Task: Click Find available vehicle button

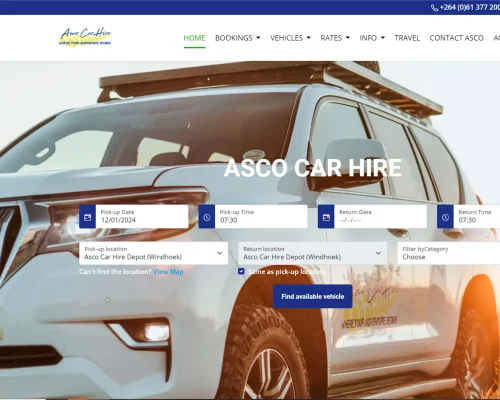Action: click(x=313, y=296)
